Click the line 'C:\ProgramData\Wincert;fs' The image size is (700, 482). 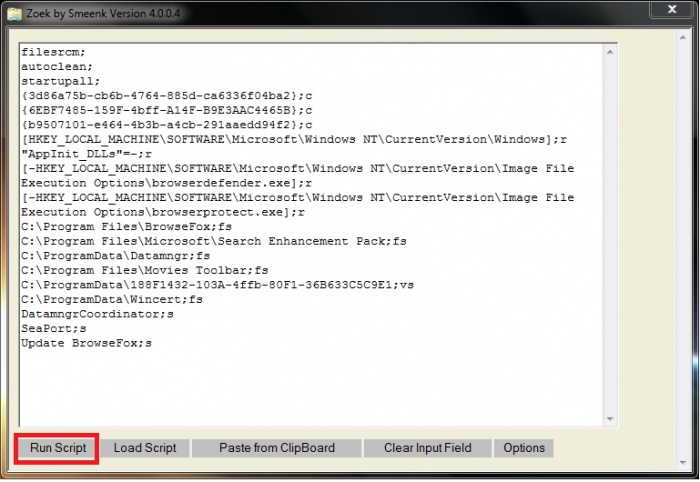[112, 299]
